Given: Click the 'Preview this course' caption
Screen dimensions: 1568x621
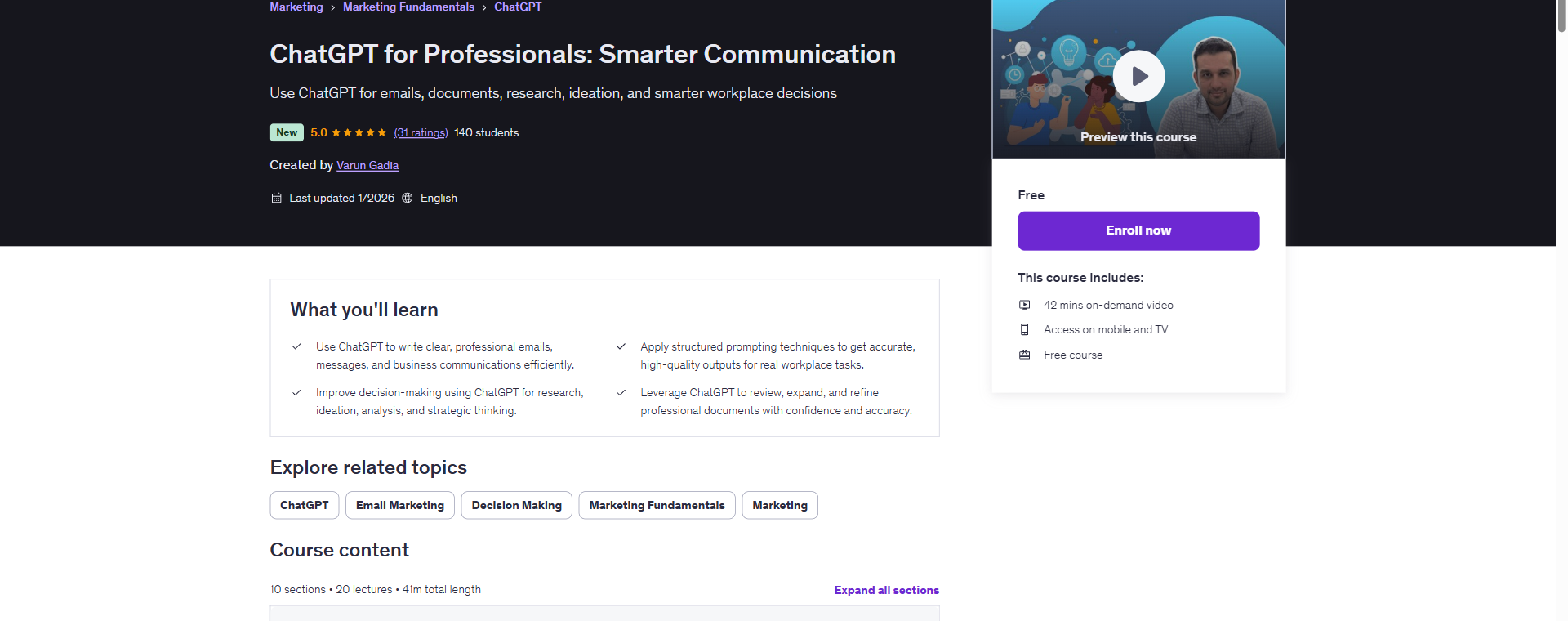Looking at the screenshot, I should tap(1138, 137).
